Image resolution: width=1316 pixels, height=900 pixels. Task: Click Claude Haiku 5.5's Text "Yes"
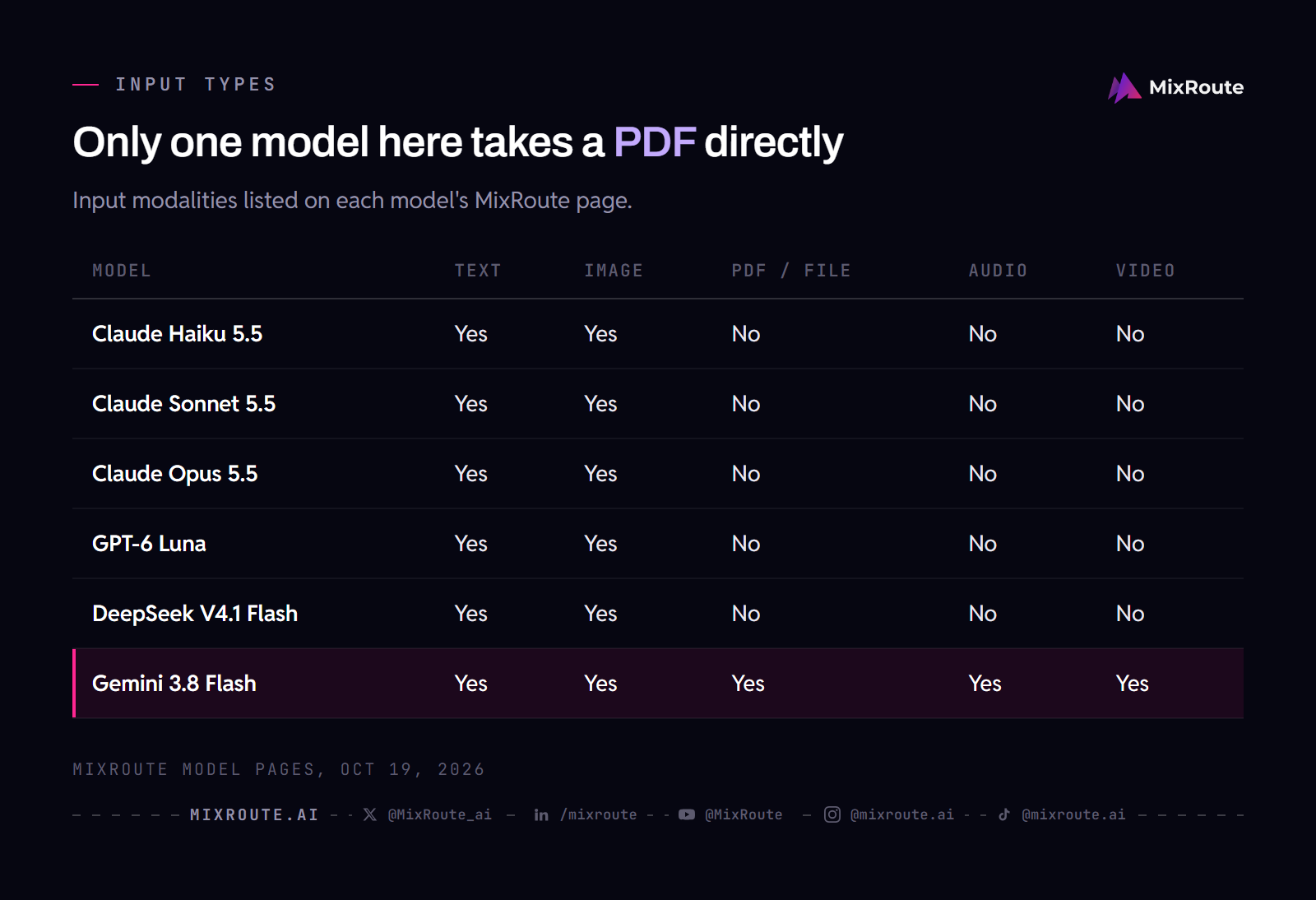tap(471, 334)
